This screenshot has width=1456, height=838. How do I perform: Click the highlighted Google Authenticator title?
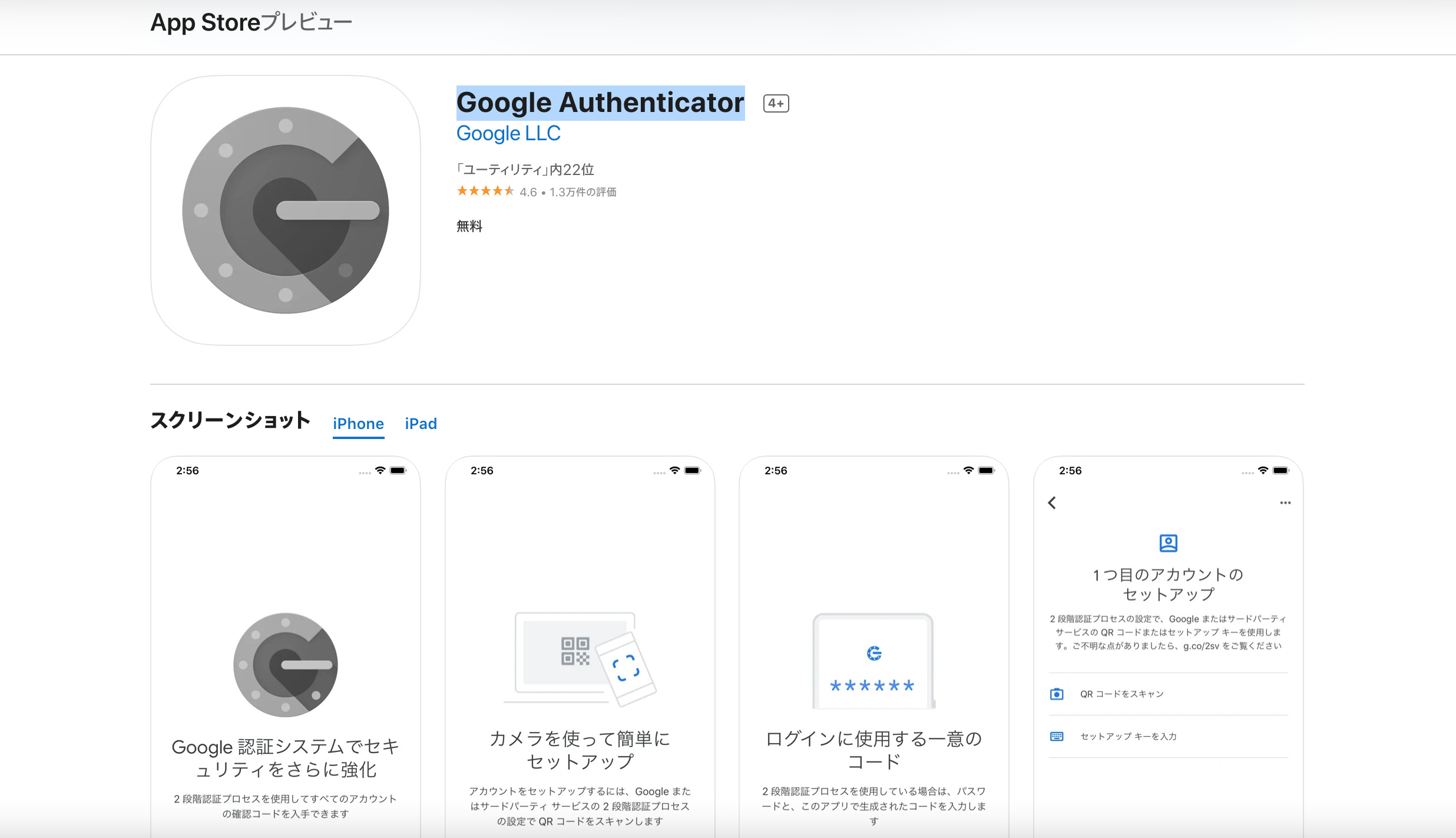600,102
